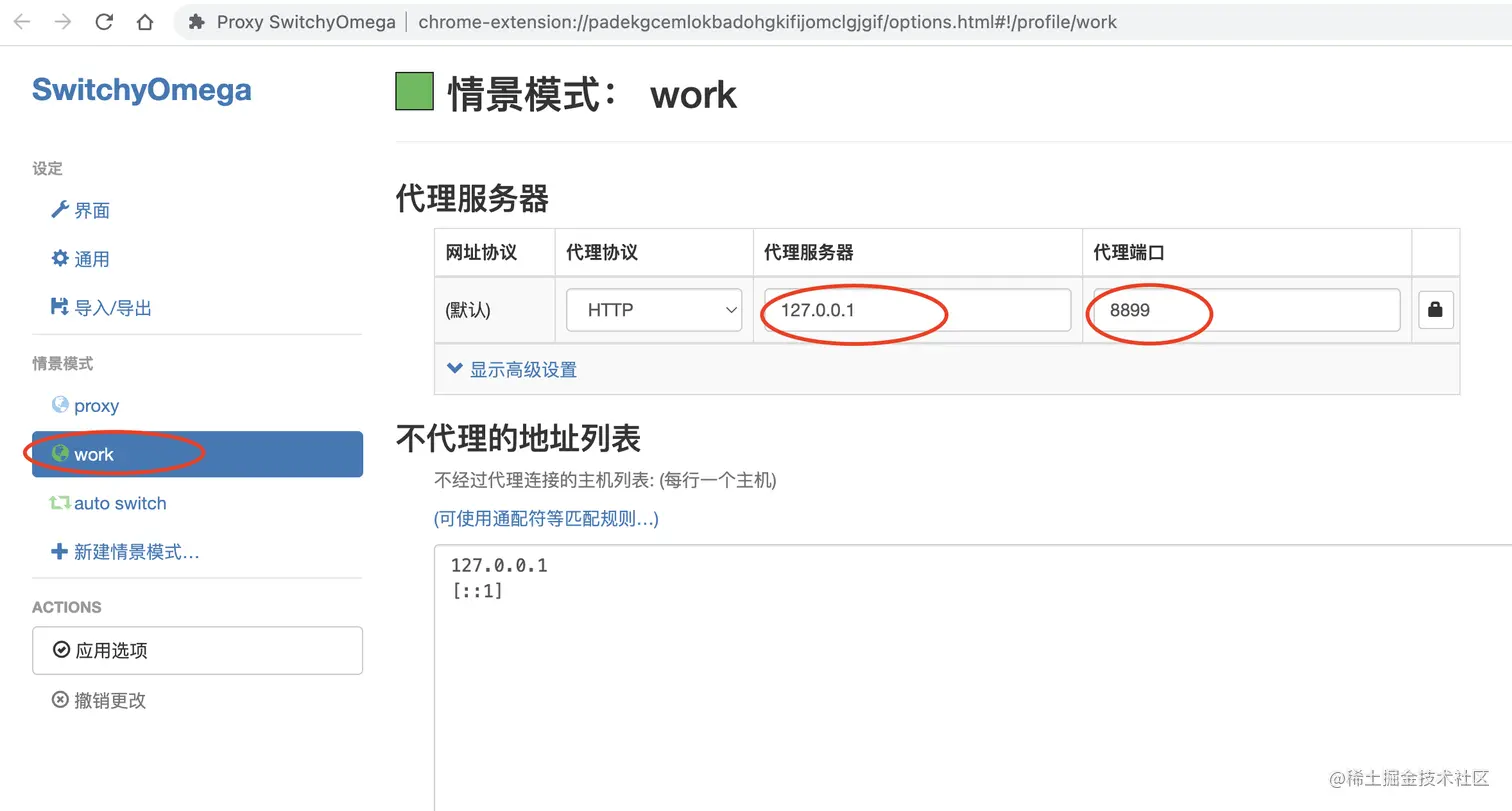
Task: Click the browser back arrow
Action: coord(21,22)
